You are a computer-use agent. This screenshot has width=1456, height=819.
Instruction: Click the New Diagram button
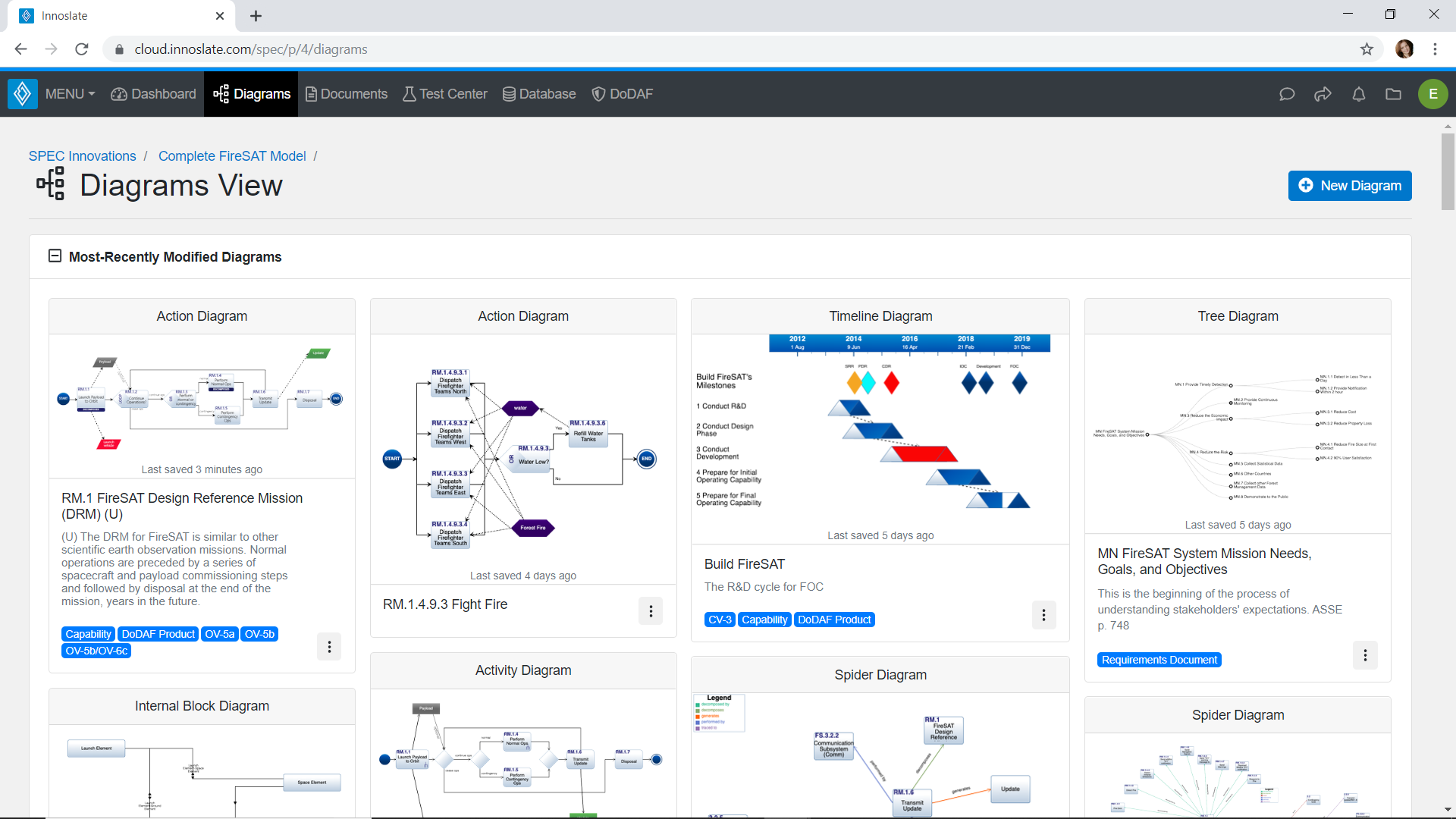click(1350, 186)
